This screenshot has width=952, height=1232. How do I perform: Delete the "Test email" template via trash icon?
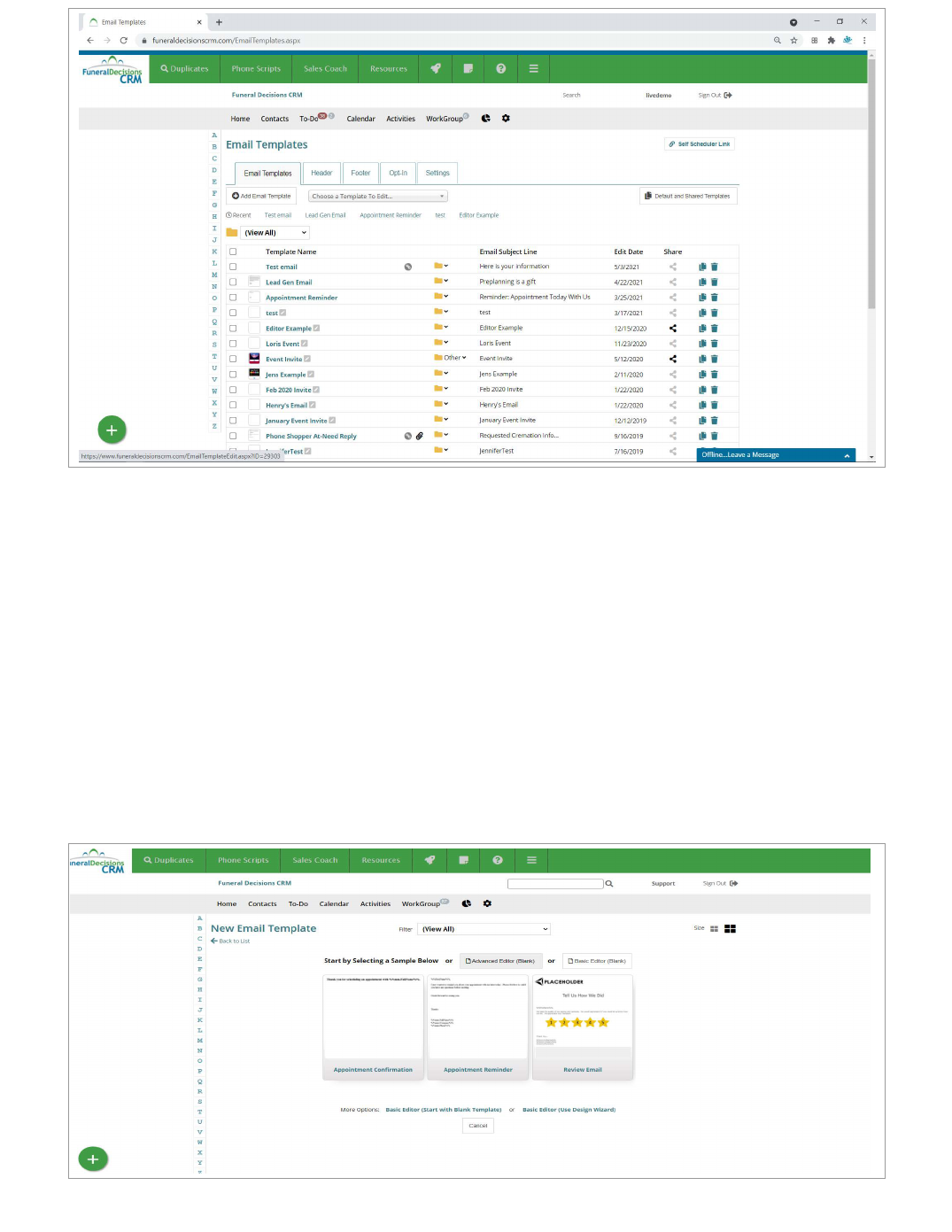714,267
